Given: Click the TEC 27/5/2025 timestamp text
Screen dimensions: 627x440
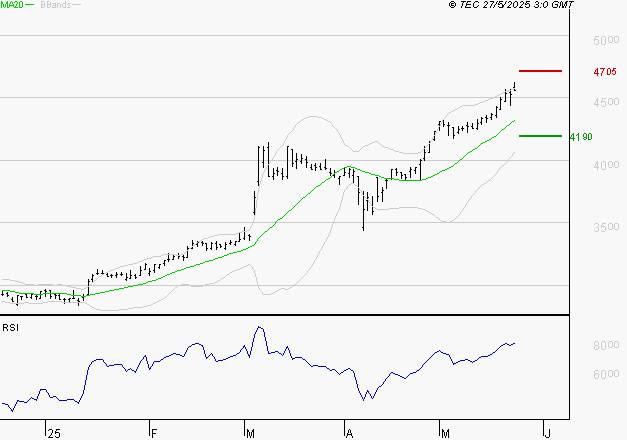Looking at the screenshot, I should pyautogui.click(x=511, y=5).
